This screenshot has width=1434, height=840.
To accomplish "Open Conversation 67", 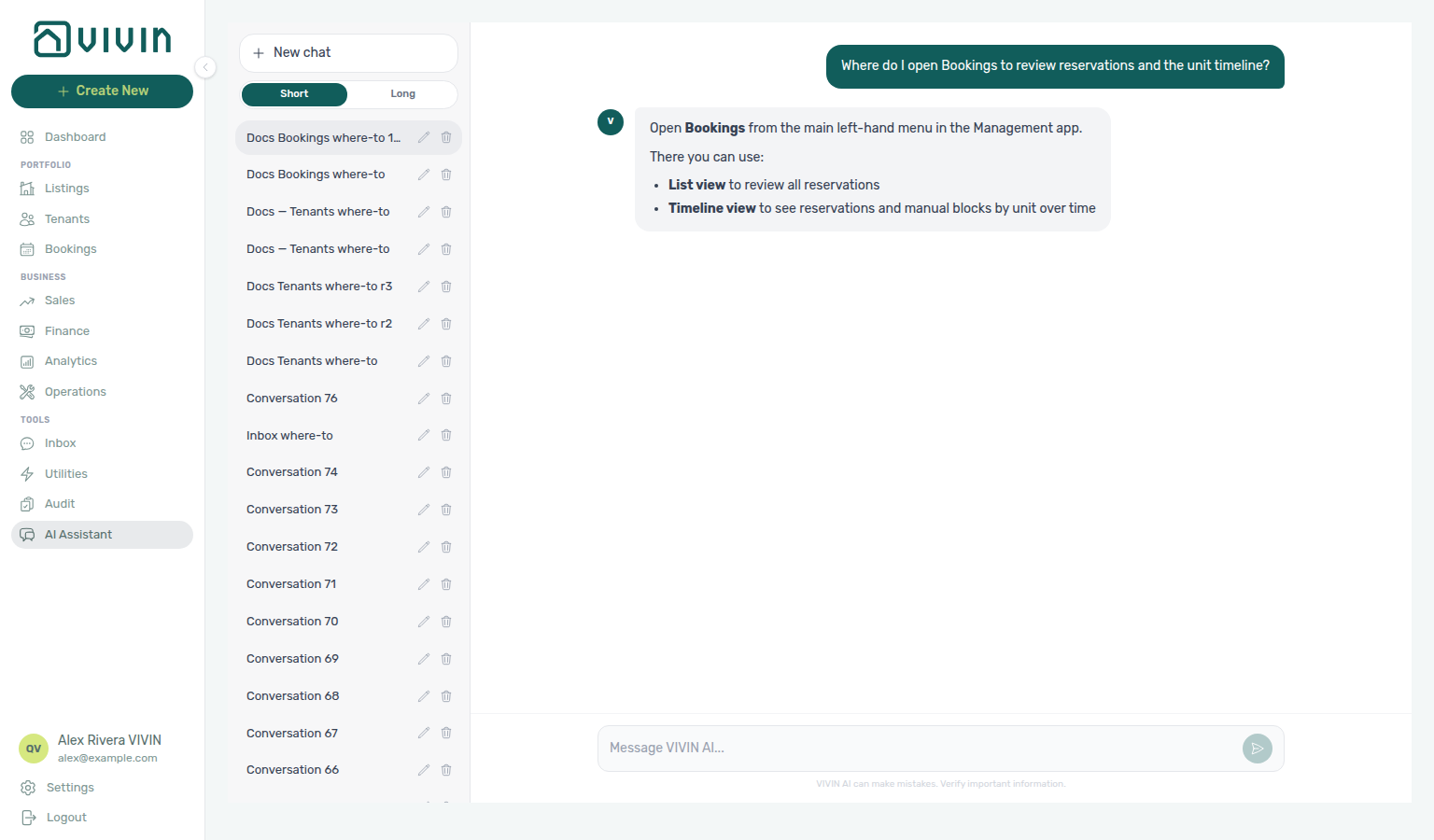I will click(292, 734).
